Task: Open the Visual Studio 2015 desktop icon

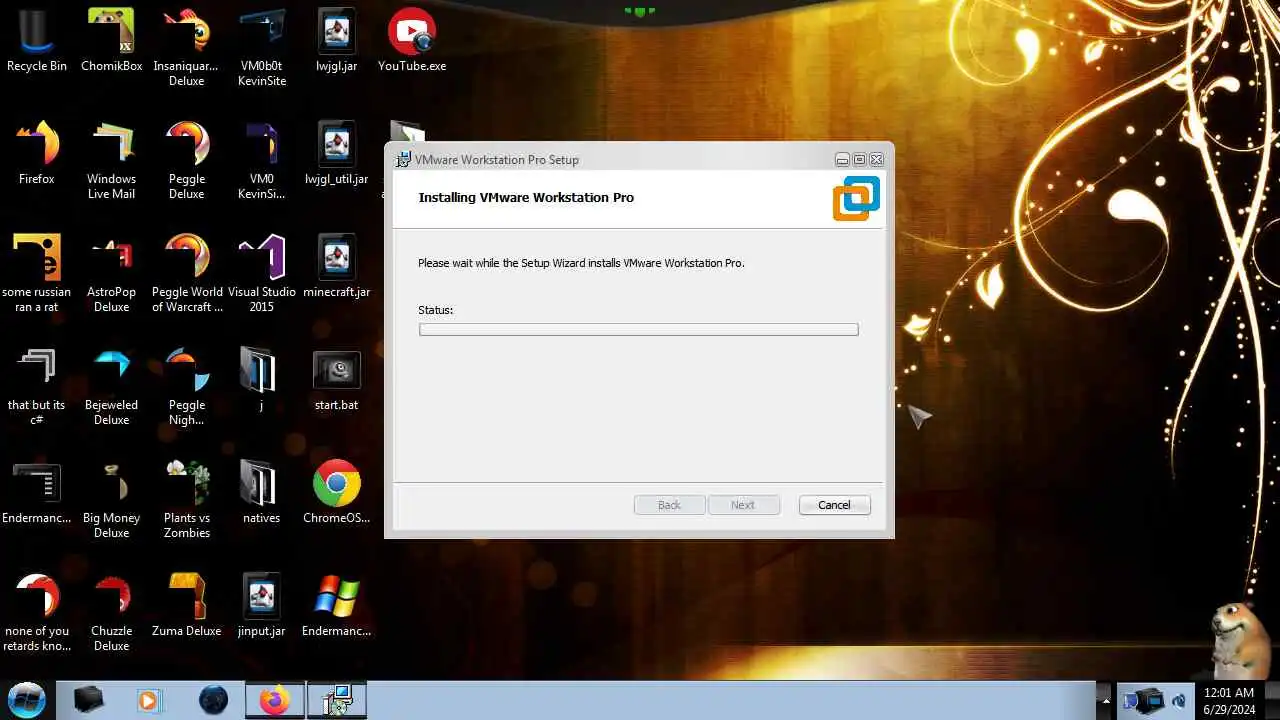Action: [x=261, y=273]
